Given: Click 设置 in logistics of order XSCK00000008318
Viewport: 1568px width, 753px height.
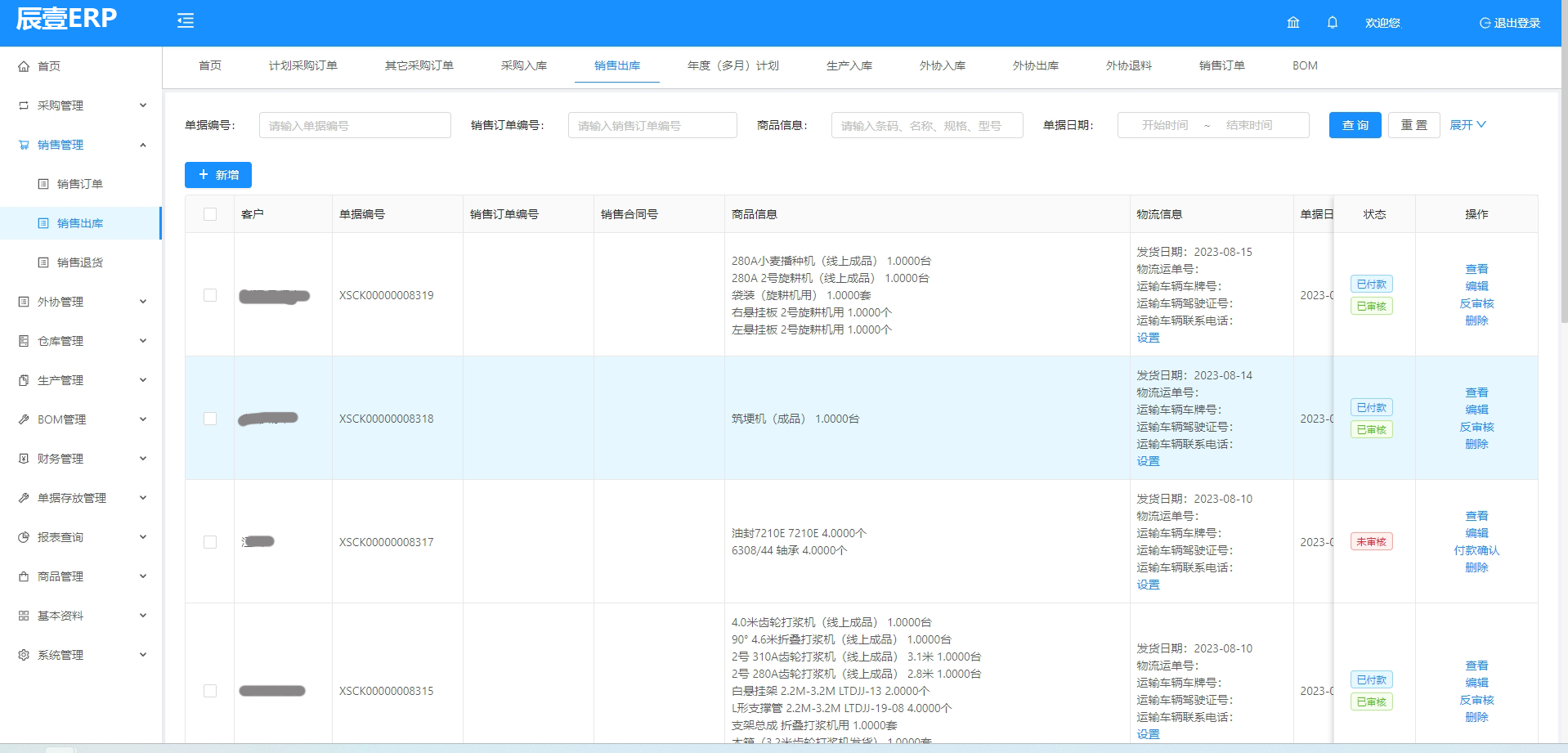Looking at the screenshot, I should [x=1148, y=461].
